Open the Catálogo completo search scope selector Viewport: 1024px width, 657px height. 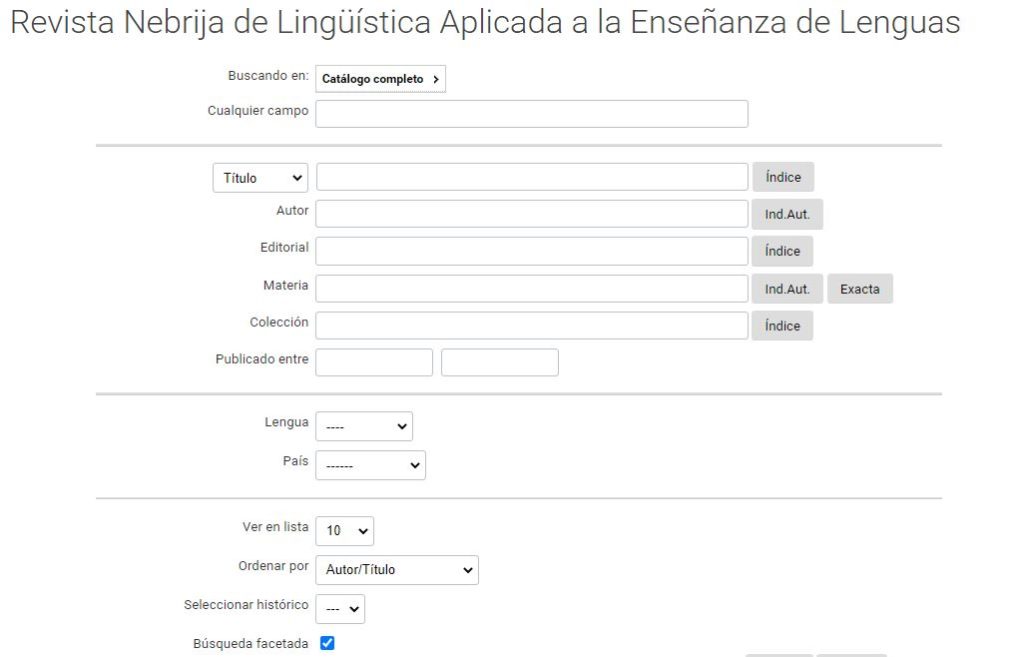coord(380,79)
